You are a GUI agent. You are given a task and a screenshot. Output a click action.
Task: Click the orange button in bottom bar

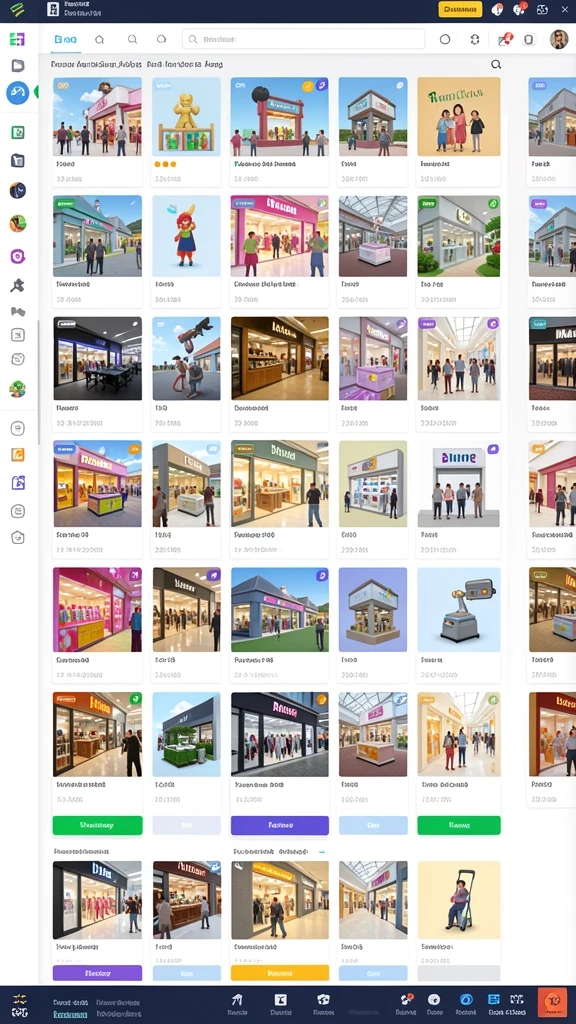point(552,1000)
